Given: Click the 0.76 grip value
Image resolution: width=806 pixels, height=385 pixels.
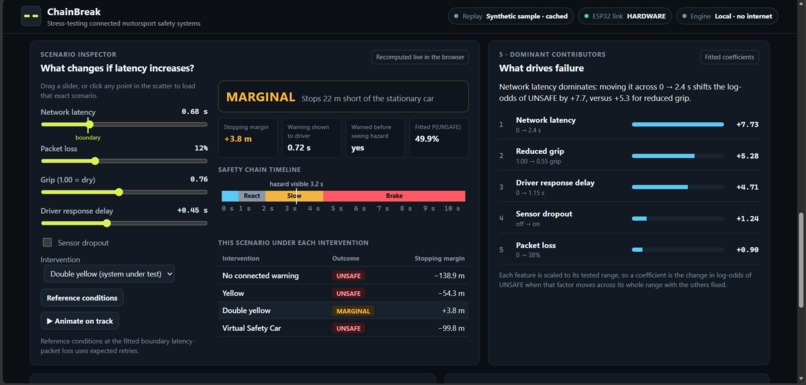Looking at the screenshot, I should pyautogui.click(x=199, y=179).
